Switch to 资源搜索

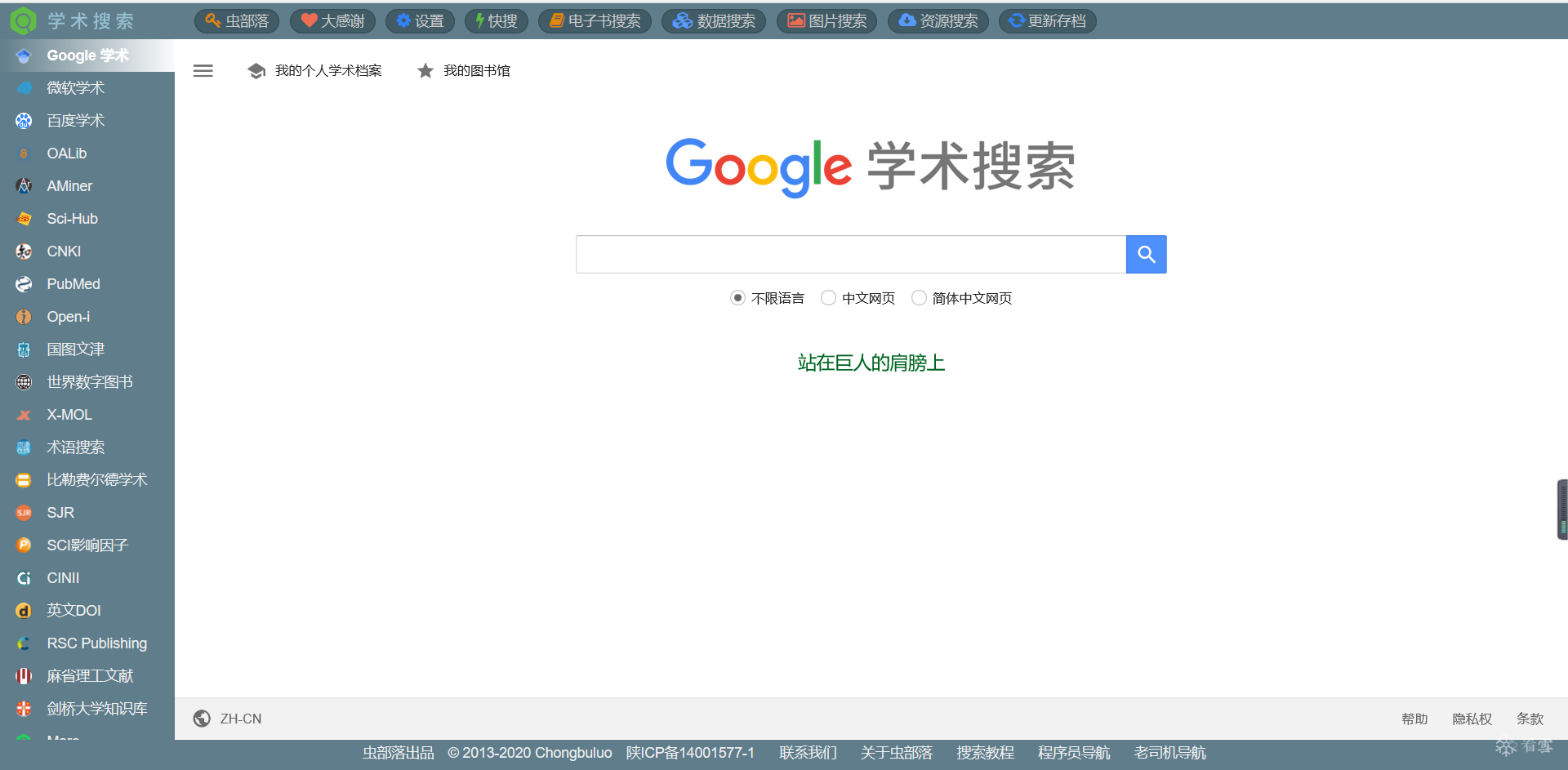[x=938, y=21]
